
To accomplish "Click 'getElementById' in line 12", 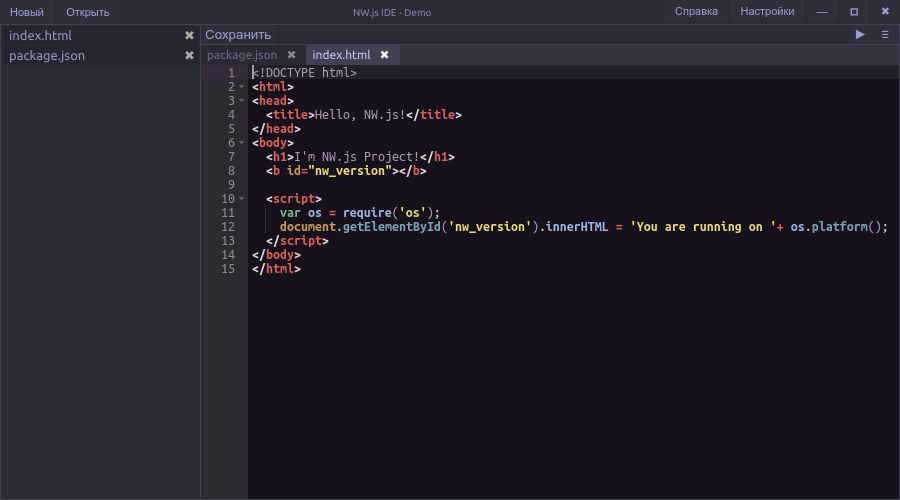I will [x=391, y=227].
